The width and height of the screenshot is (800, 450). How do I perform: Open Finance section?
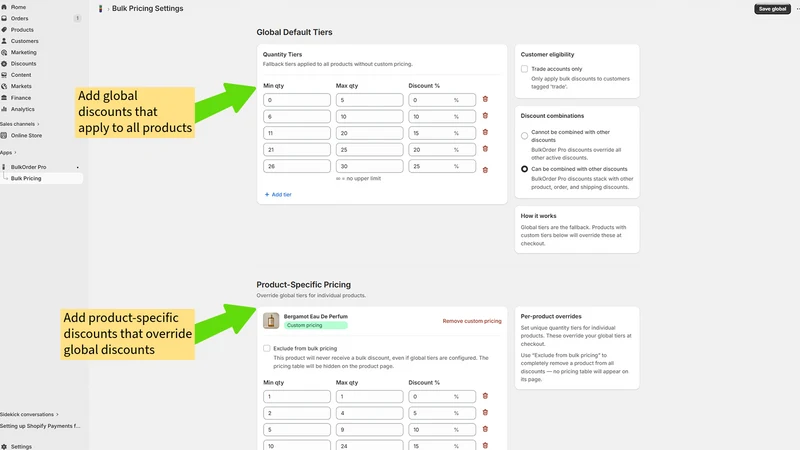(x=21, y=97)
